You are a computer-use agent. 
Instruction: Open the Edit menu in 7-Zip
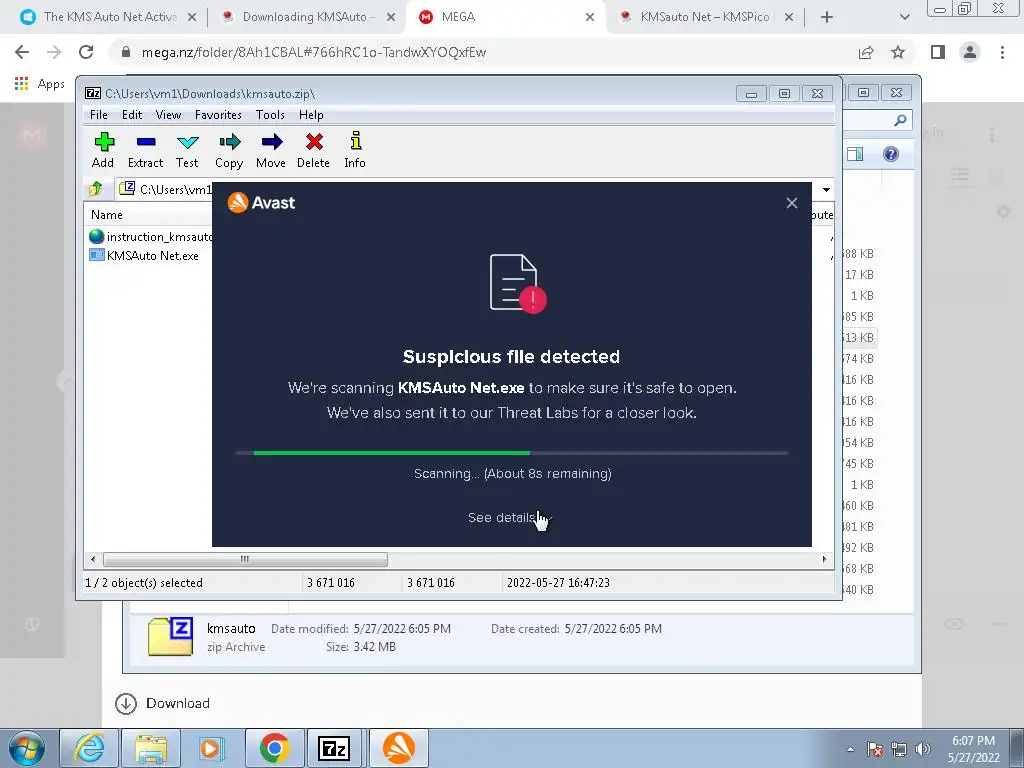(132, 115)
